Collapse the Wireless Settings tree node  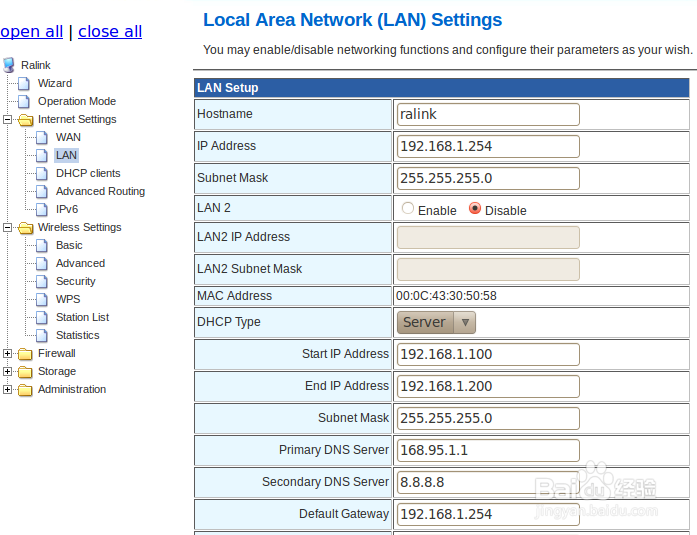7,227
